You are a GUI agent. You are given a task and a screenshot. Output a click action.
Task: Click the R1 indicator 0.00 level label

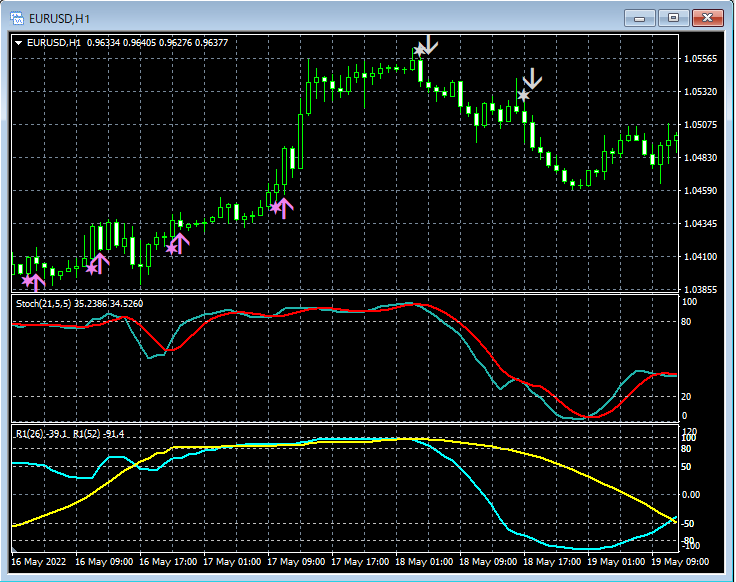pos(690,495)
